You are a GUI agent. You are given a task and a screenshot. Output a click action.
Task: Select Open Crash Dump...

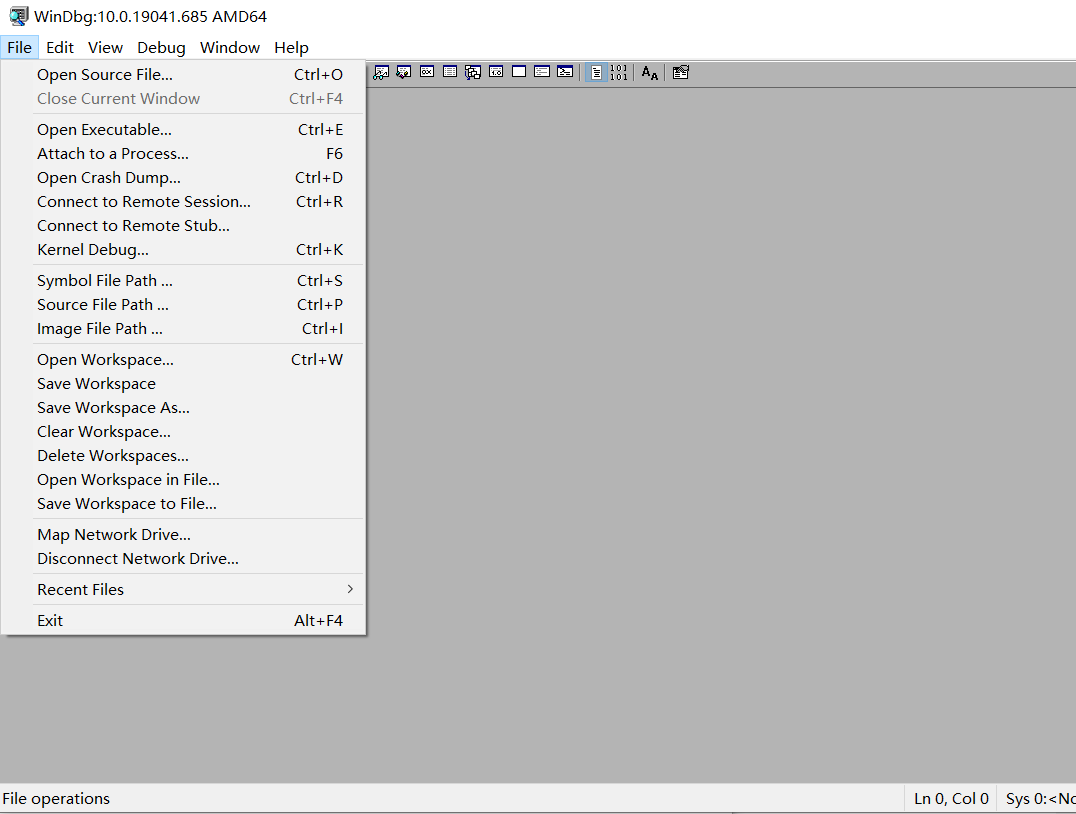coord(183,177)
